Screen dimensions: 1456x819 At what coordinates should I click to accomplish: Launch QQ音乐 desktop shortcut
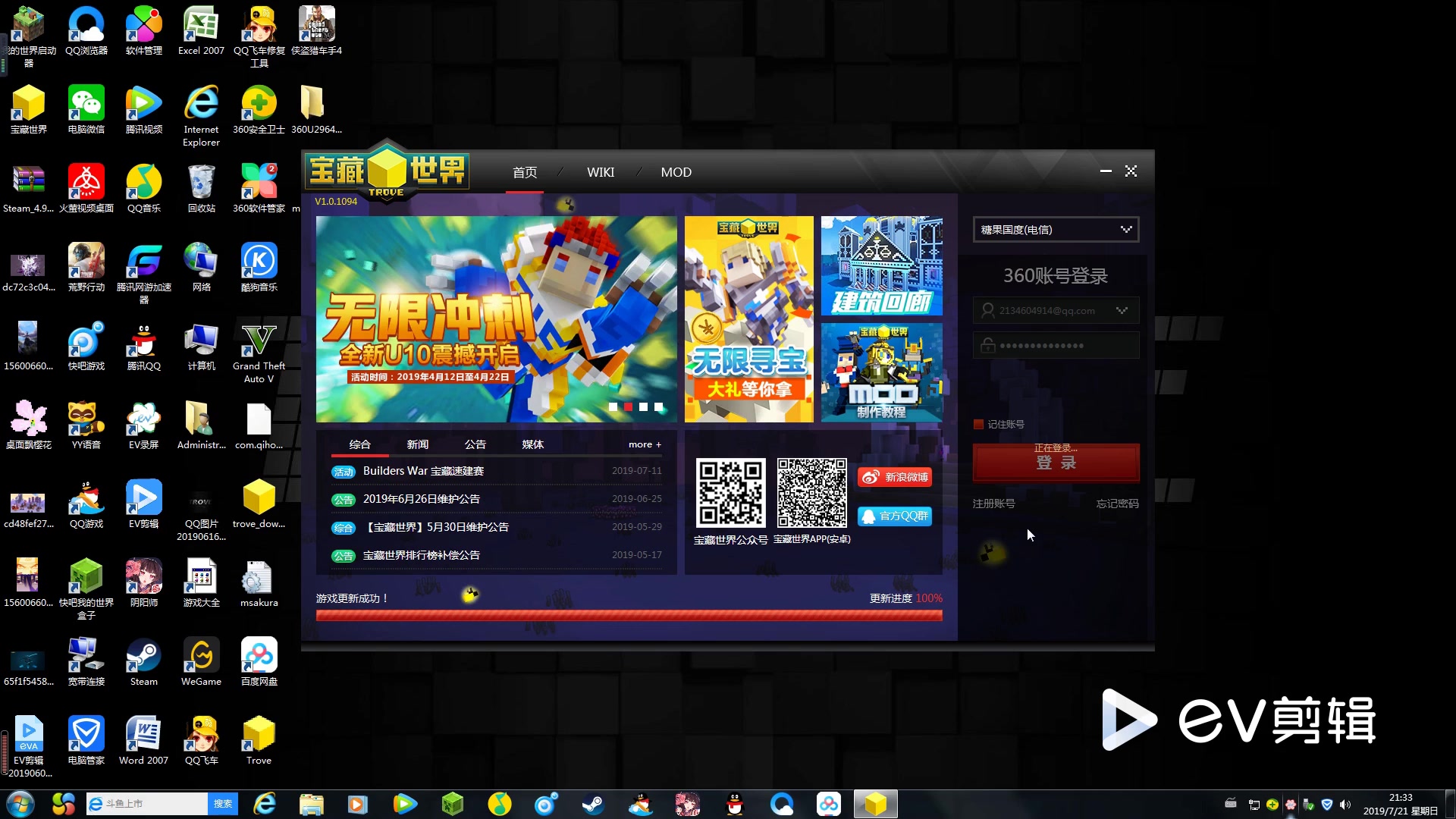[x=144, y=189]
